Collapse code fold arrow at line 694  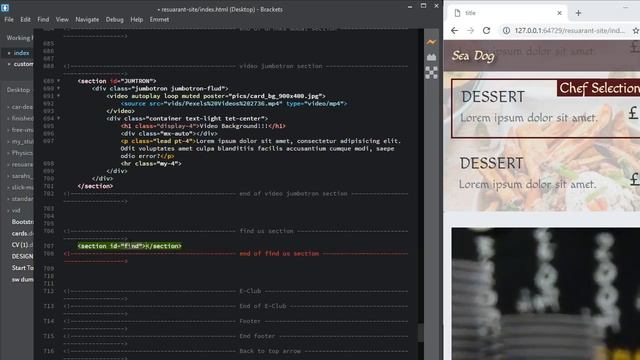[x=58, y=118]
